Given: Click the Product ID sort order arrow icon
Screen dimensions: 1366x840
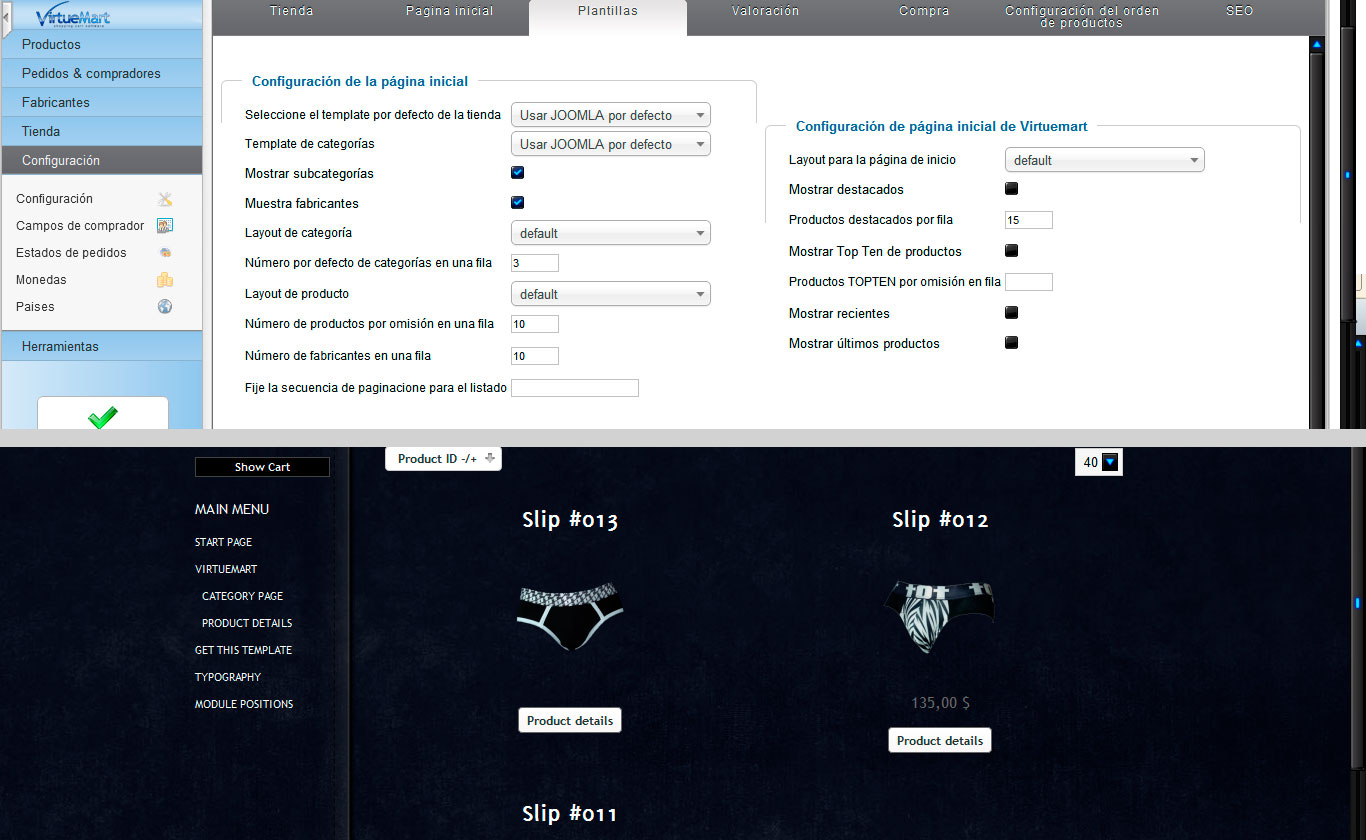Looking at the screenshot, I should 489,459.
